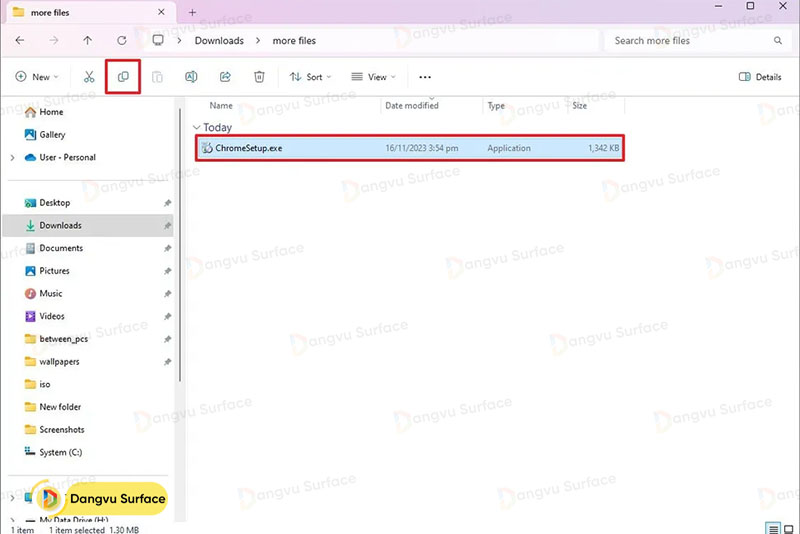Click chevron between Downloads and more files

(258, 40)
